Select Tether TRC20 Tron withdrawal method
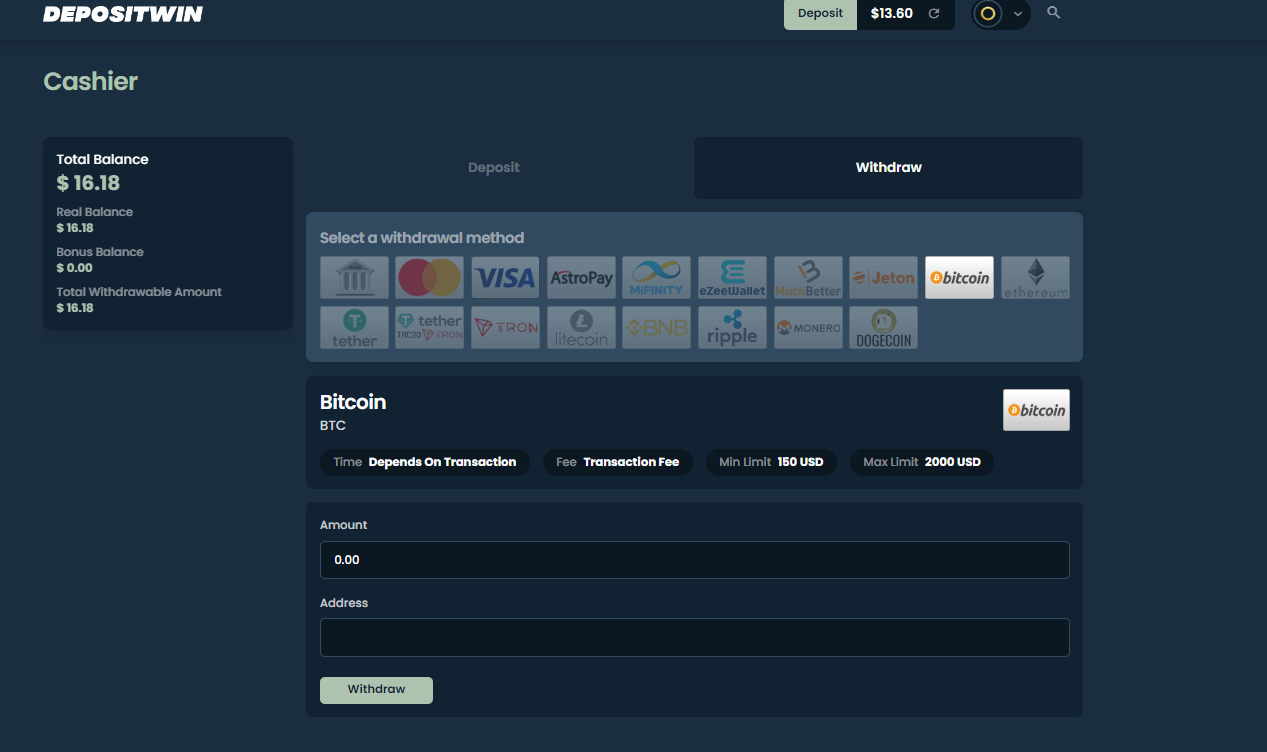 (430, 328)
